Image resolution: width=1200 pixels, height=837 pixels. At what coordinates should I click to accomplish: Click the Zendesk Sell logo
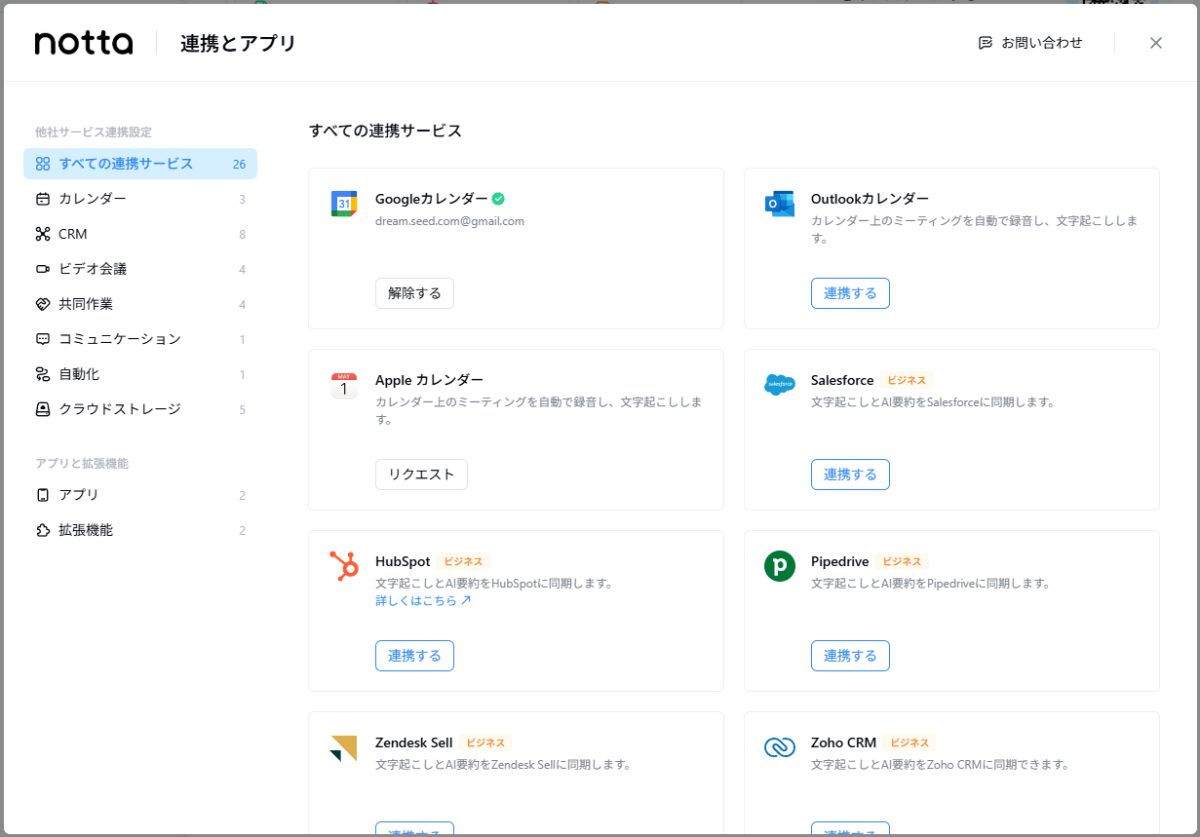click(344, 748)
